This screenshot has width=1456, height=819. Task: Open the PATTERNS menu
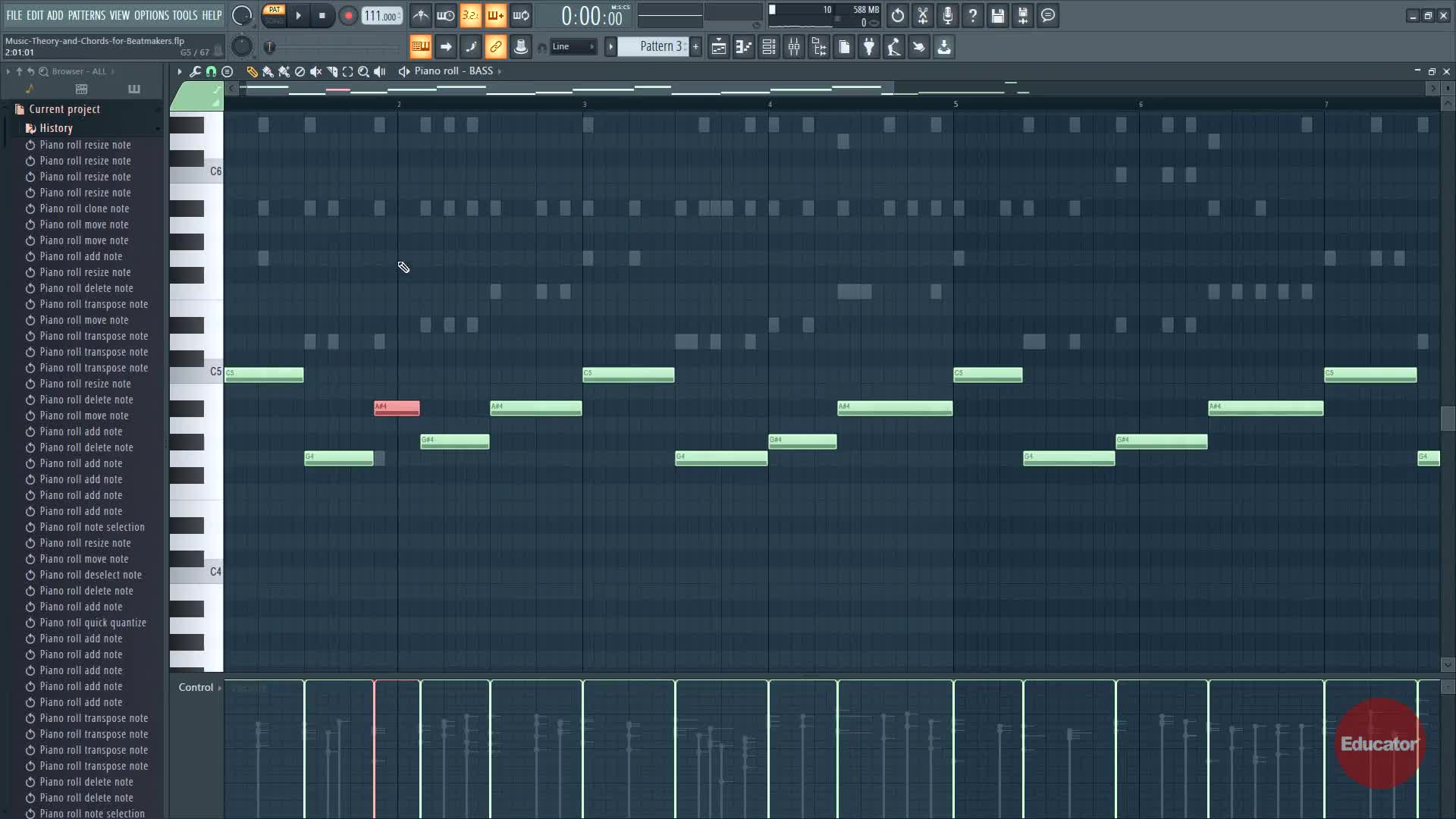tap(86, 15)
